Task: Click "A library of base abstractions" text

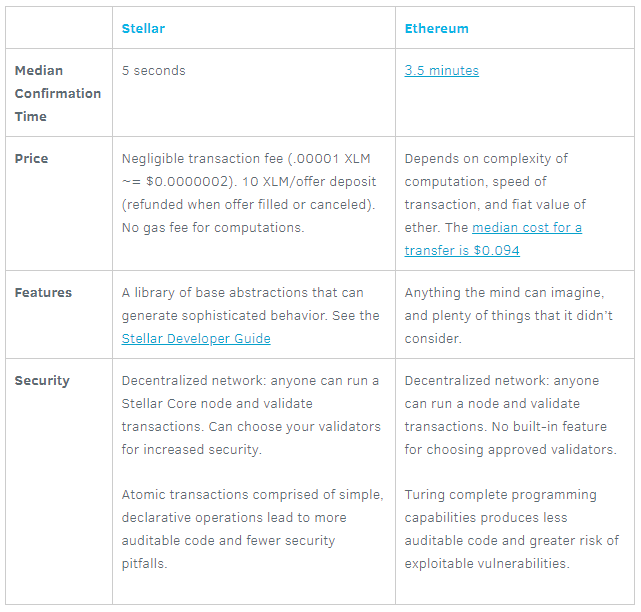Action: (x=242, y=293)
